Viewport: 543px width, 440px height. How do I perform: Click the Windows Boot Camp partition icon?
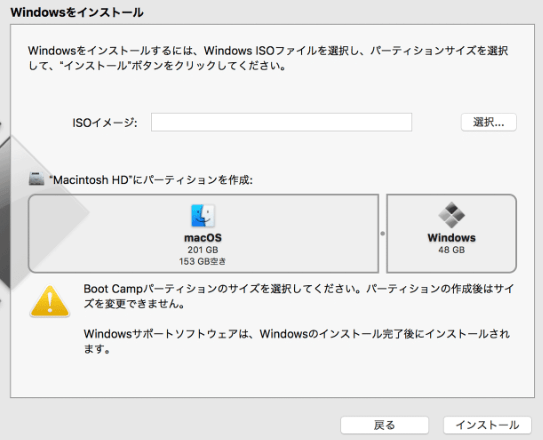click(x=452, y=215)
